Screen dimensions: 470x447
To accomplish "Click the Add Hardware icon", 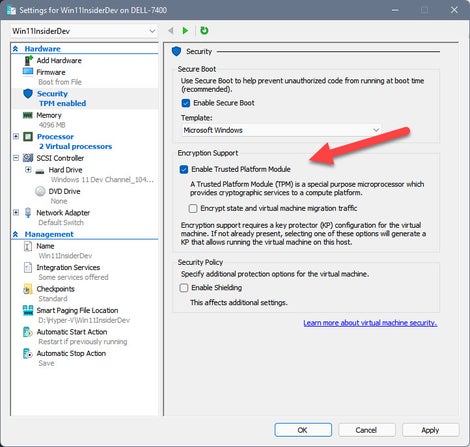I will 29,60.
